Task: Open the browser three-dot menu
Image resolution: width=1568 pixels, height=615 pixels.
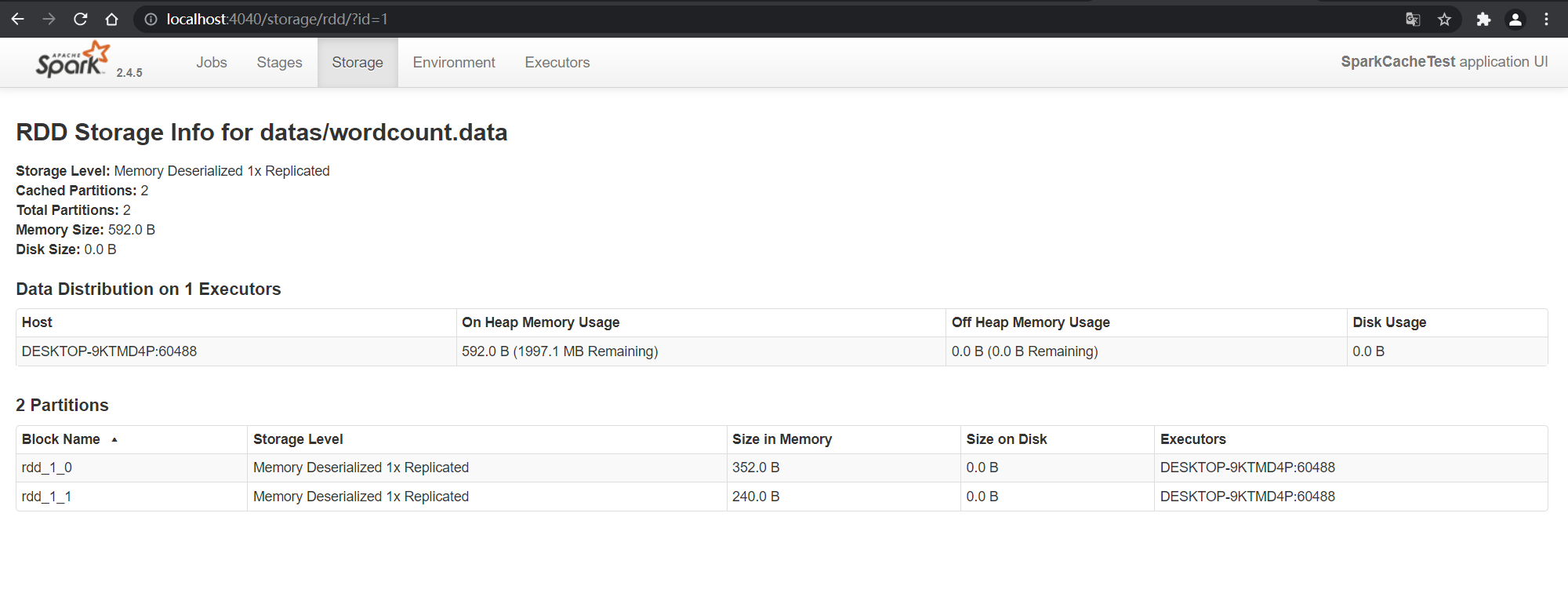Action: tap(1547, 20)
